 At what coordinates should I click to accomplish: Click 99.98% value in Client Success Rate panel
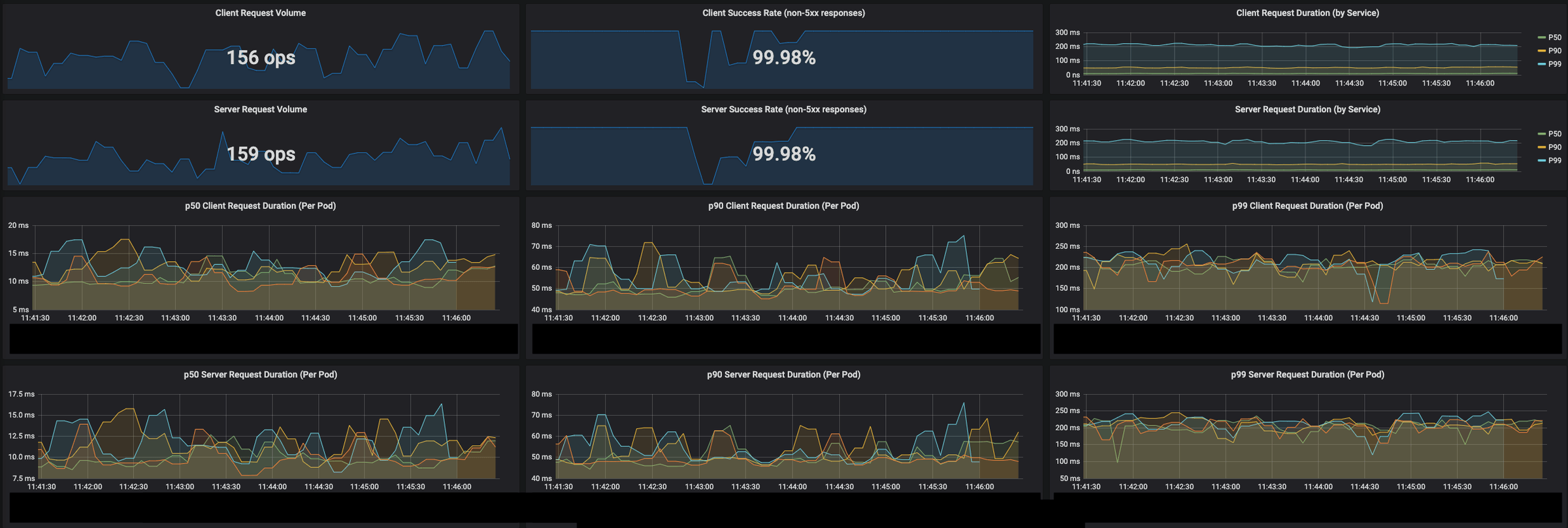tap(784, 58)
